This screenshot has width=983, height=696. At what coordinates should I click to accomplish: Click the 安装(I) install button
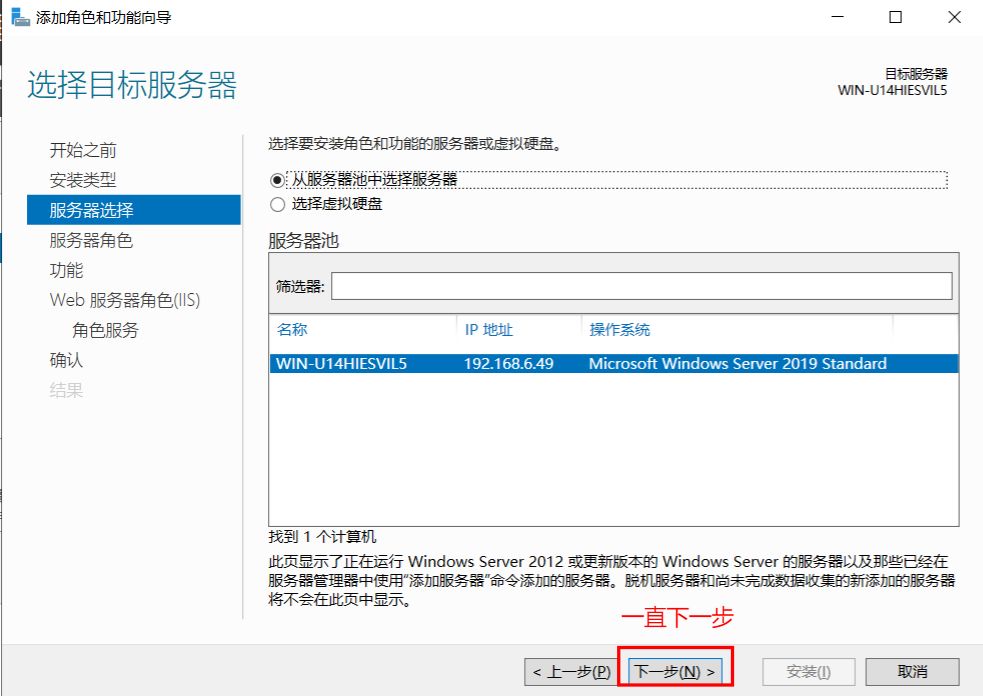(x=808, y=672)
